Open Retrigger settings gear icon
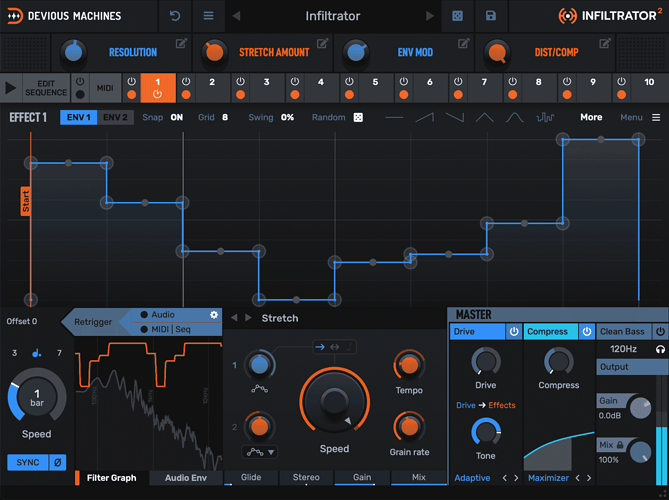 click(214, 314)
